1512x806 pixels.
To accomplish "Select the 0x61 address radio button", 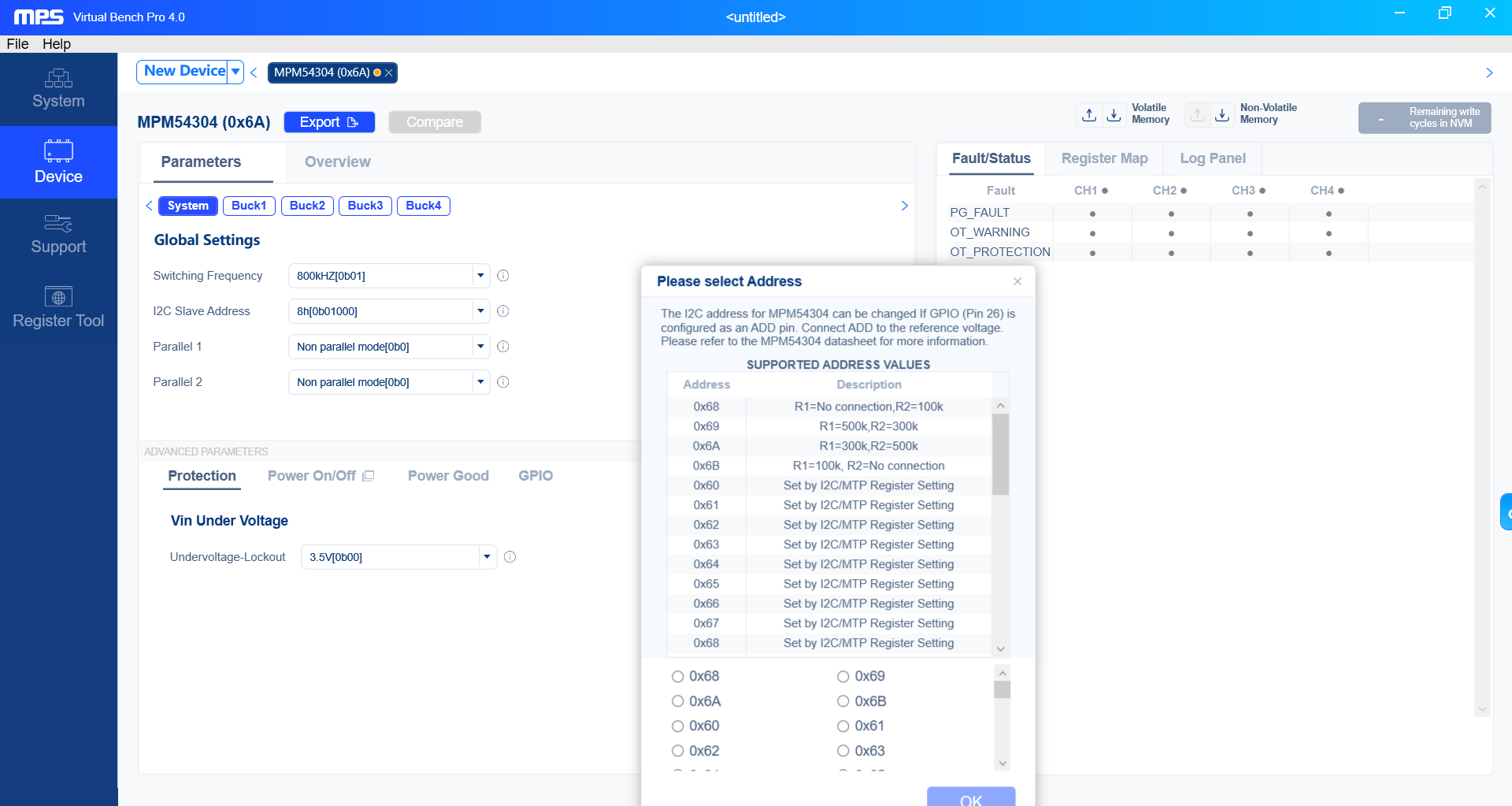I will [x=843, y=726].
